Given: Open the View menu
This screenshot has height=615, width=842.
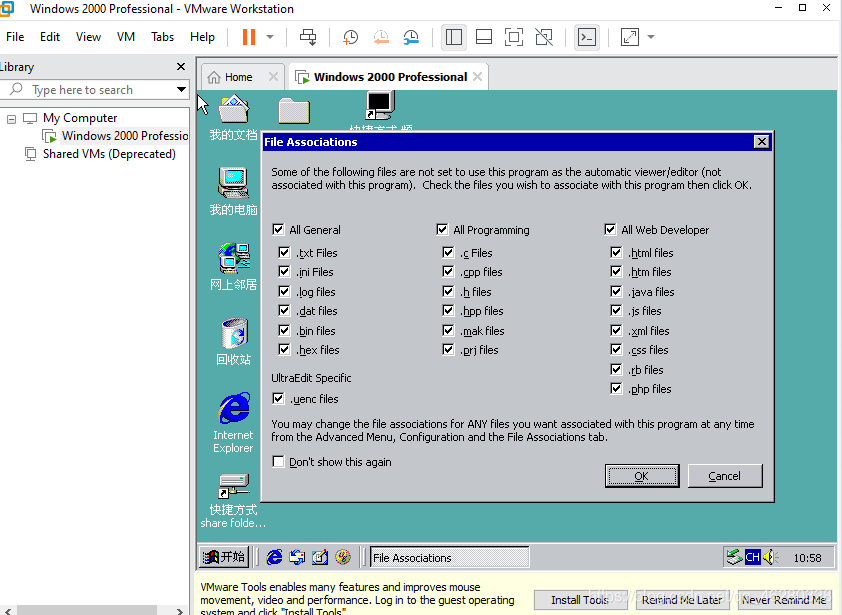Looking at the screenshot, I should pos(88,37).
